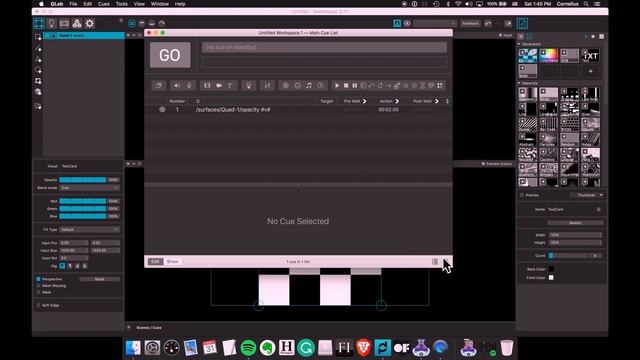Select the add Quad tool
Screen dimensions: 640x360
[x=38, y=37]
